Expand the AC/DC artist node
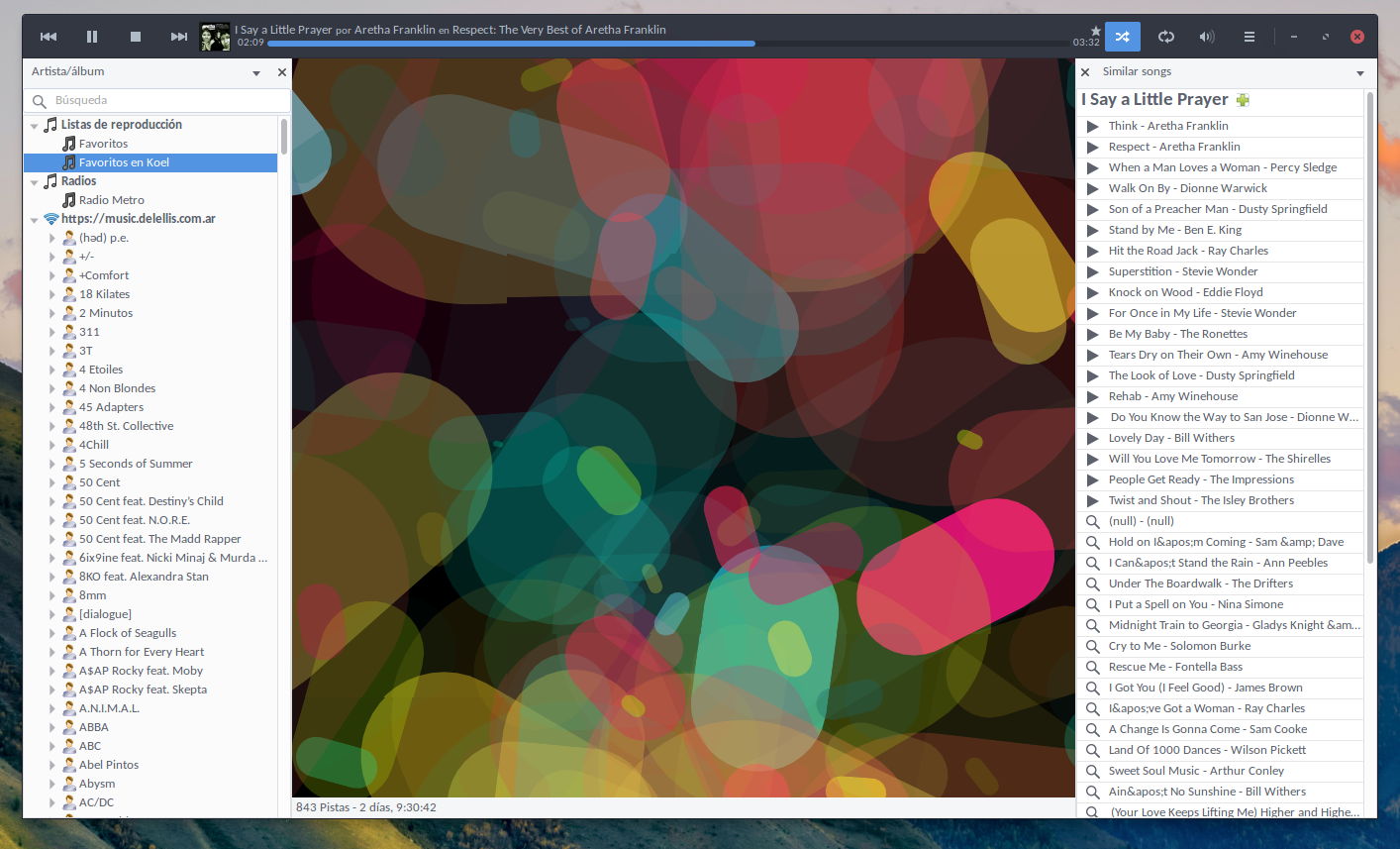This screenshot has width=1400, height=849. pos(52,802)
